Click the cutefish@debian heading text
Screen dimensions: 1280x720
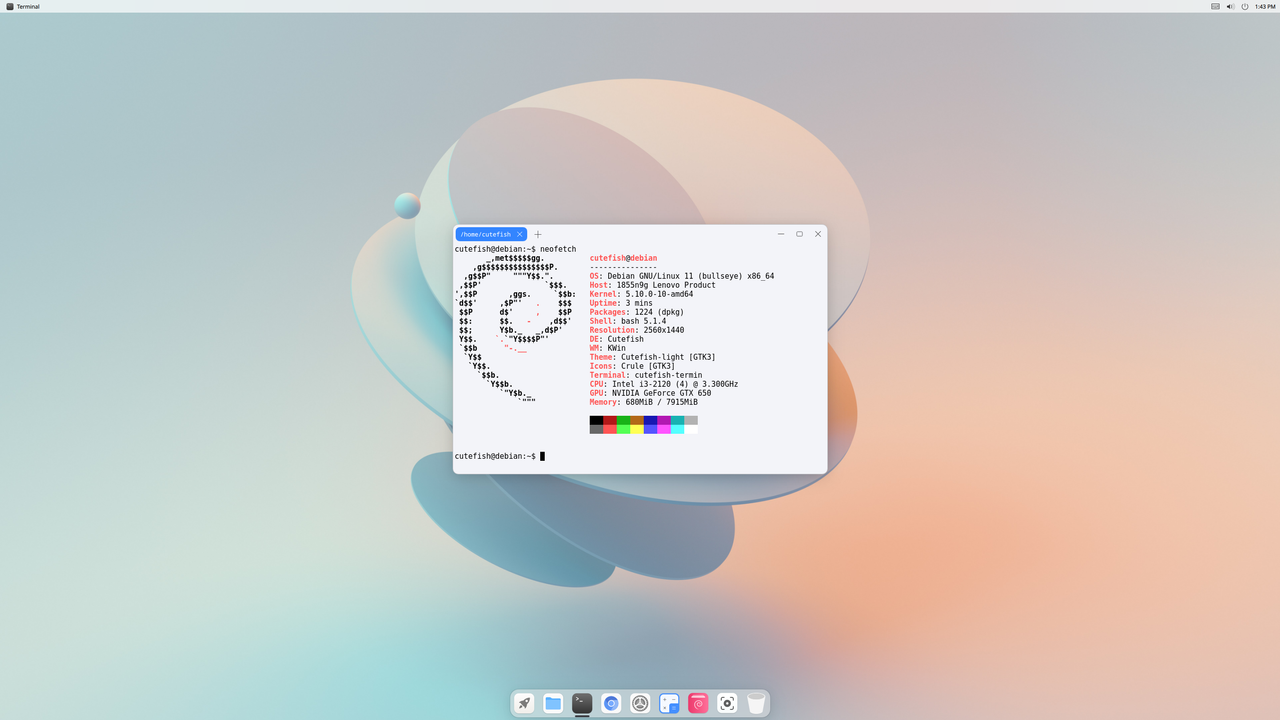click(x=622, y=257)
